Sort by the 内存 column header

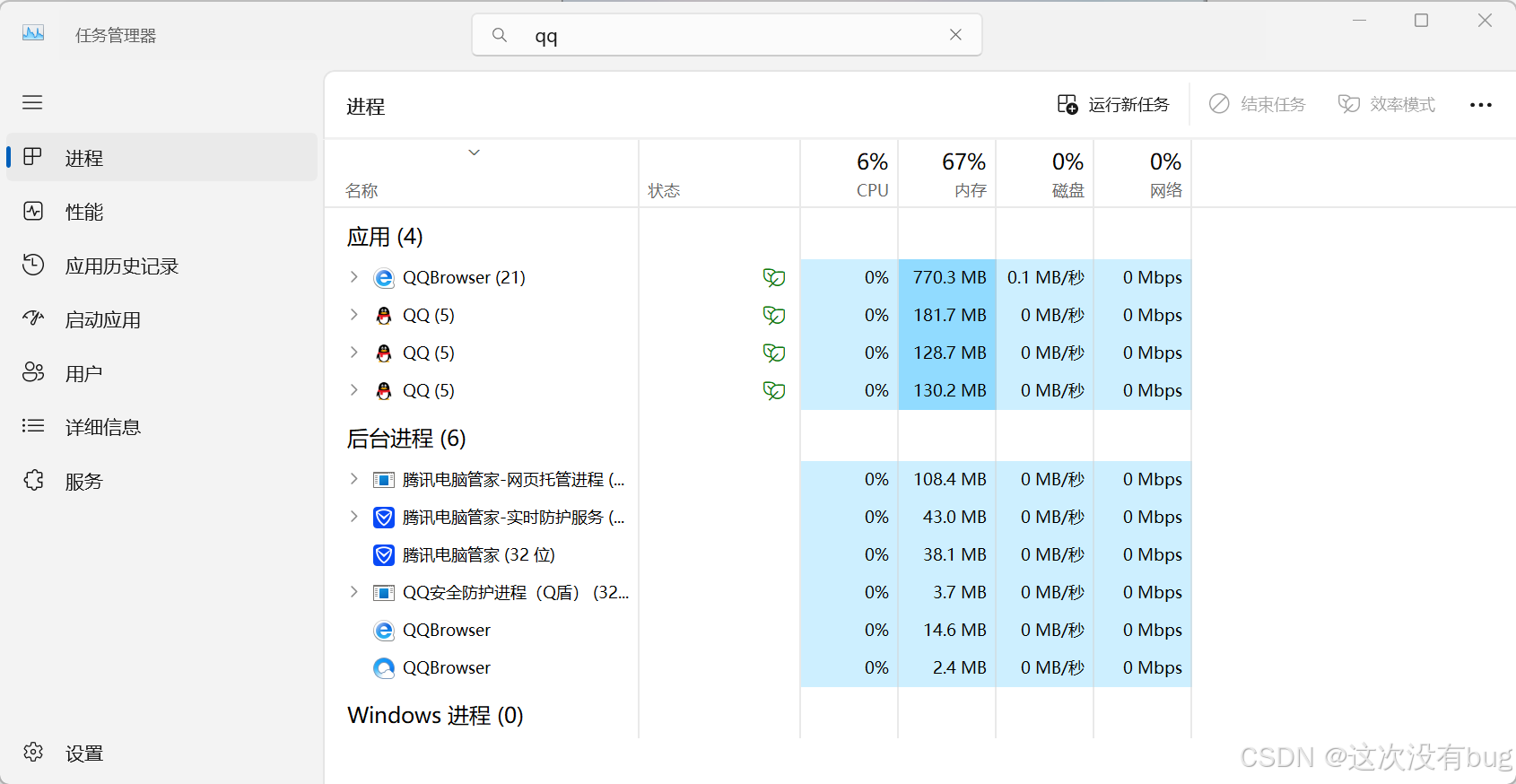coord(947,175)
